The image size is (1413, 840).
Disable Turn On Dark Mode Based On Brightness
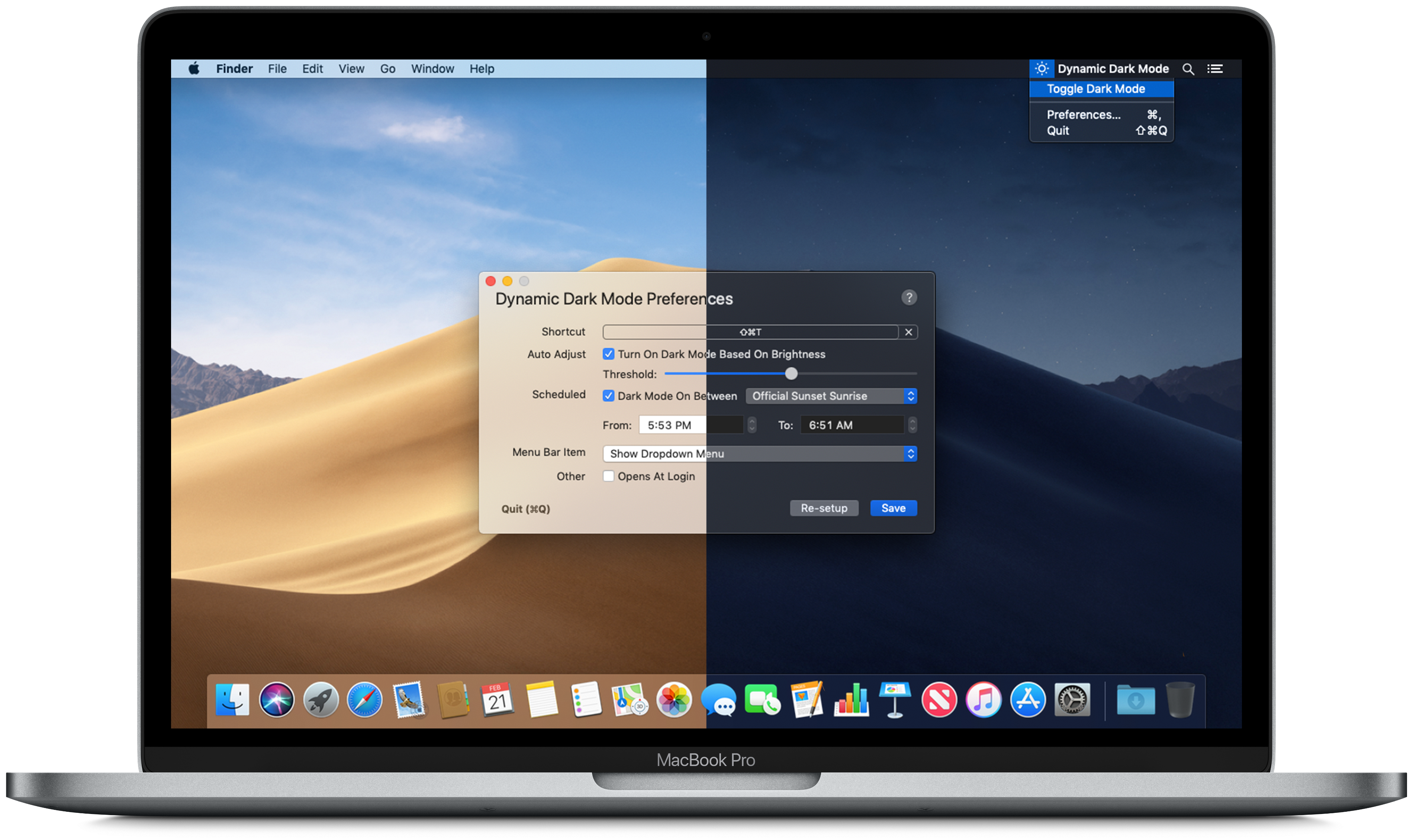(609, 354)
